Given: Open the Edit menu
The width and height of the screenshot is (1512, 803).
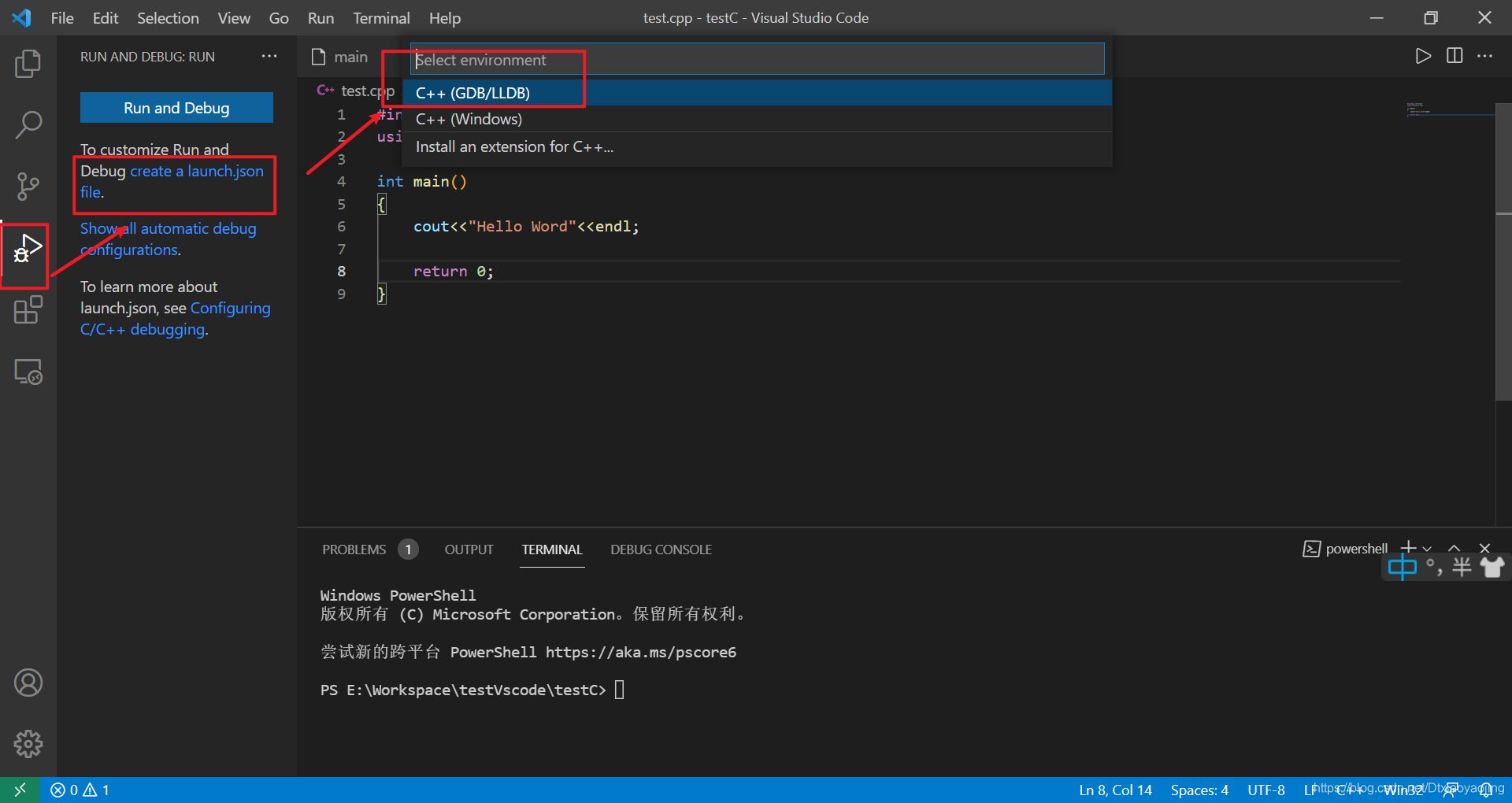Looking at the screenshot, I should point(106,17).
